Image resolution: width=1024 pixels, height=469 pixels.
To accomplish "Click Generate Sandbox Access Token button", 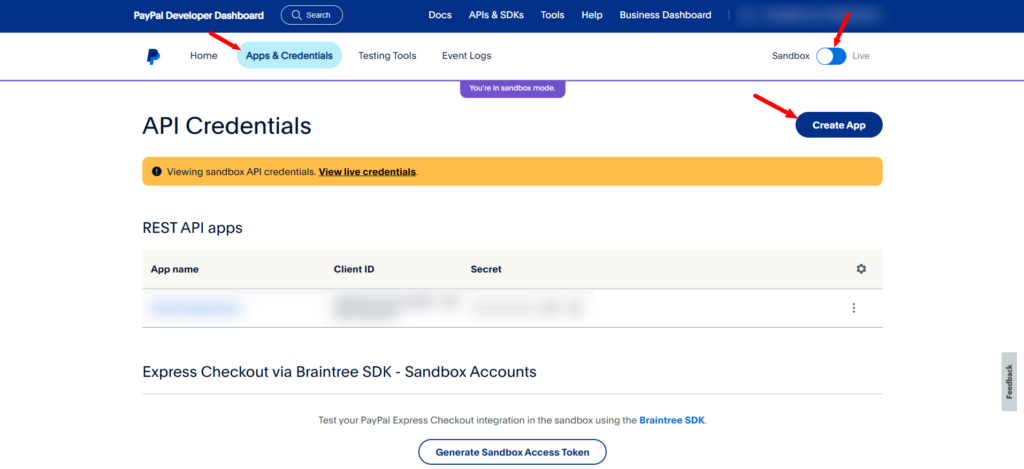I will [x=512, y=451].
